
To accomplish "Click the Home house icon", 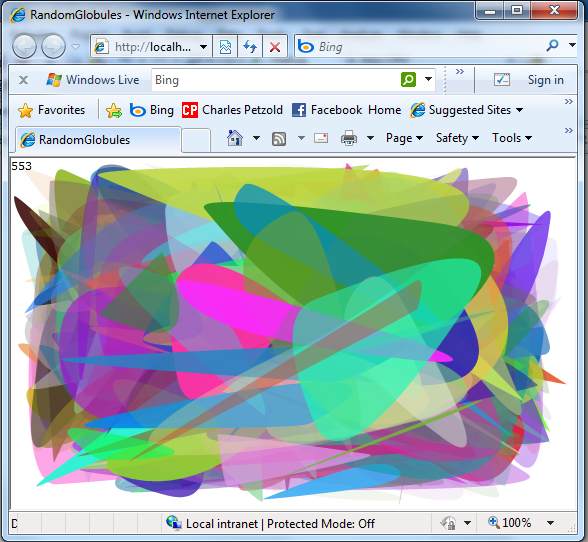I will point(235,138).
